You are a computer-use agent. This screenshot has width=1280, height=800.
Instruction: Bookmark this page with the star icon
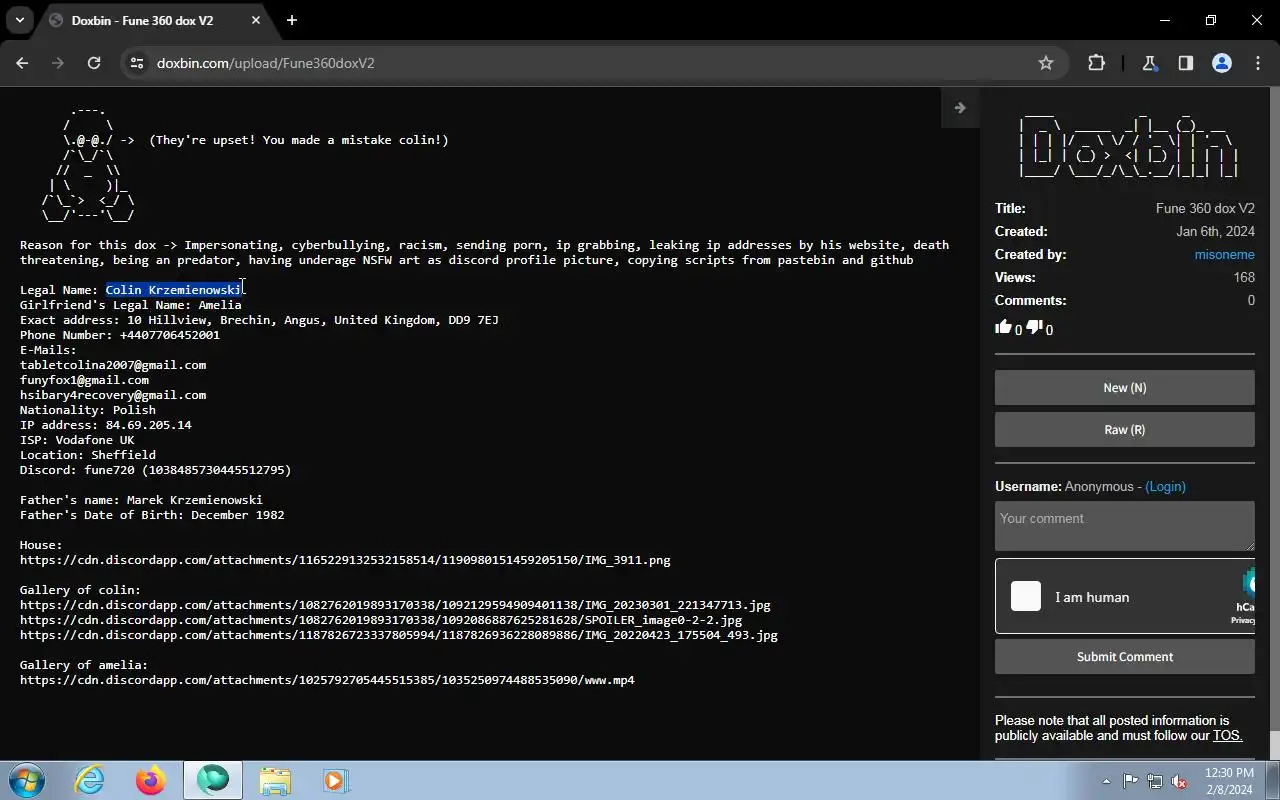[x=1046, y=63]
